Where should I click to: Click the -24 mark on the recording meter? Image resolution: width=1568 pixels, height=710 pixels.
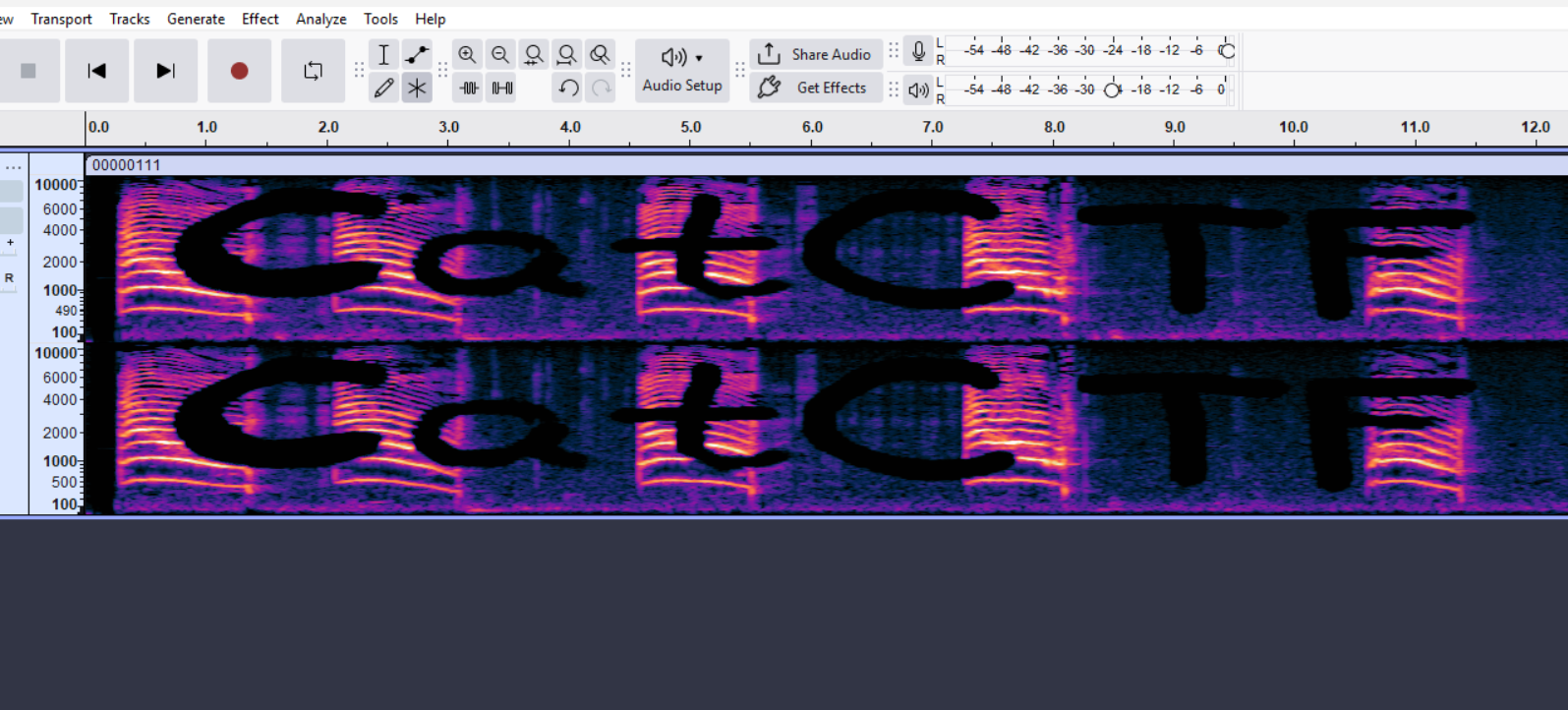point(1113,50)
